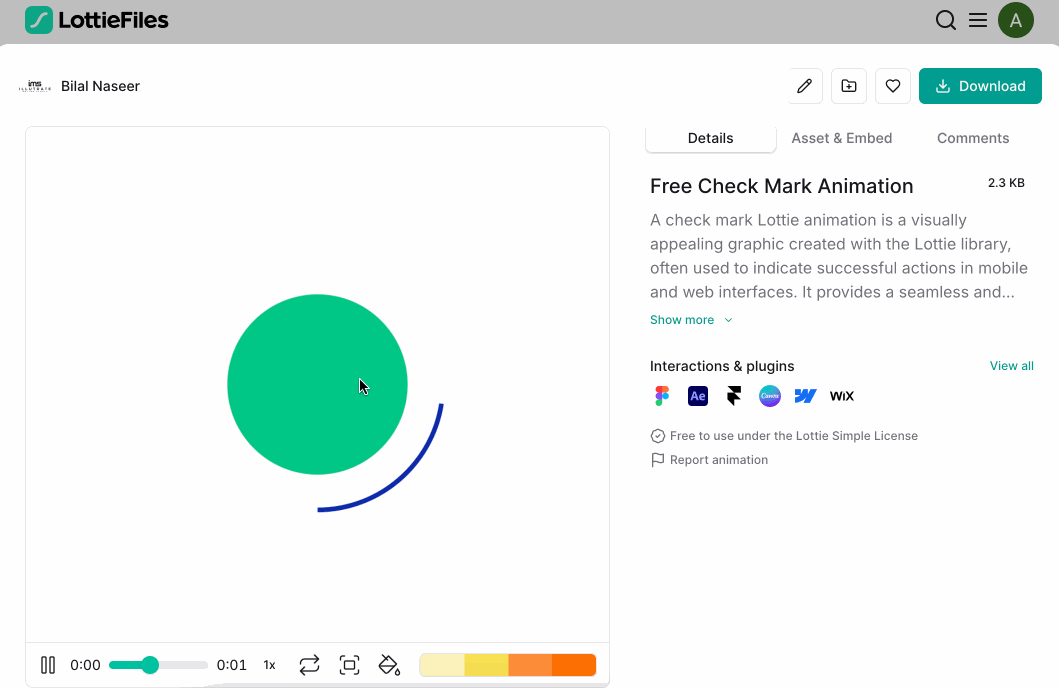Like the animation with the heart icon
The width and height of the screenshot is (1059, 688).
tap(892, 86)
